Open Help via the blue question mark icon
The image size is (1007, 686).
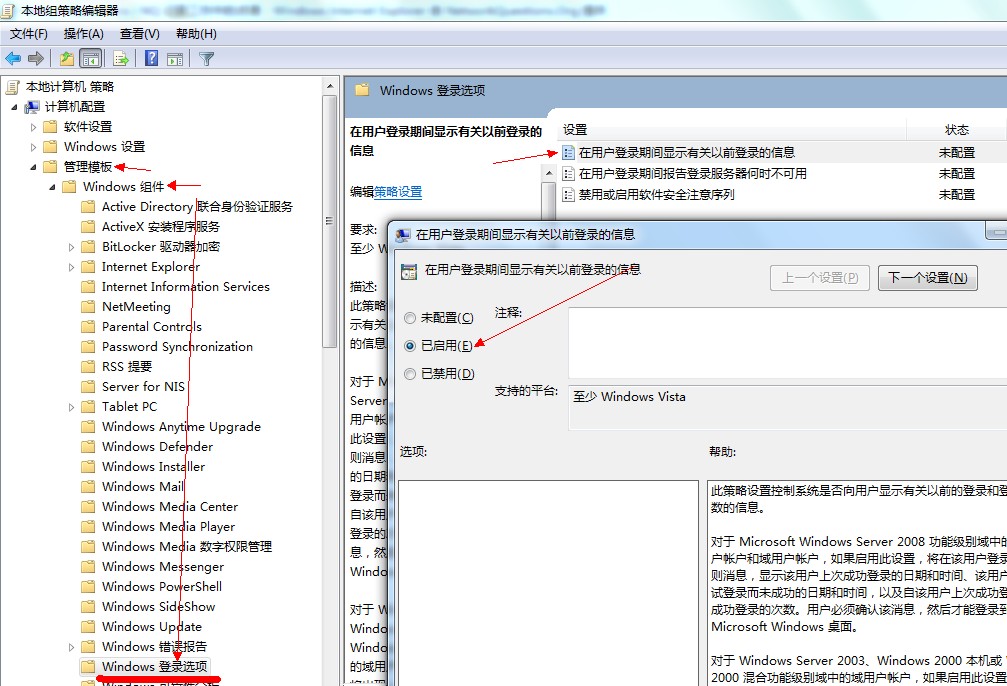click(x=152, y=58)
